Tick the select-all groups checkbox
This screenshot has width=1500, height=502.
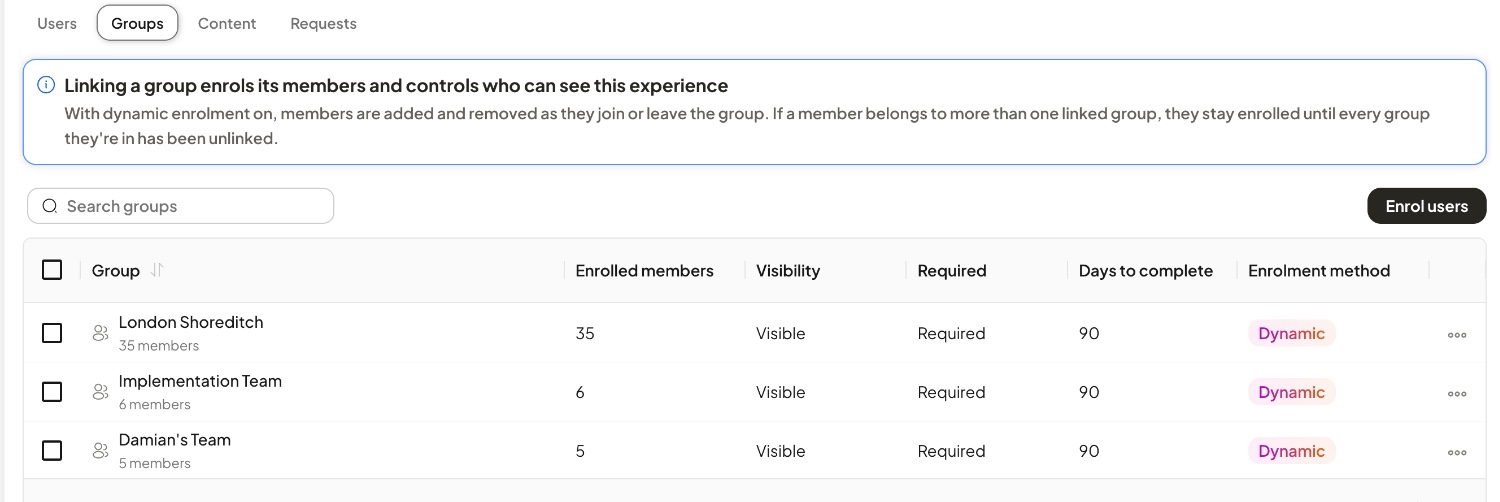[x=52, y=270]
